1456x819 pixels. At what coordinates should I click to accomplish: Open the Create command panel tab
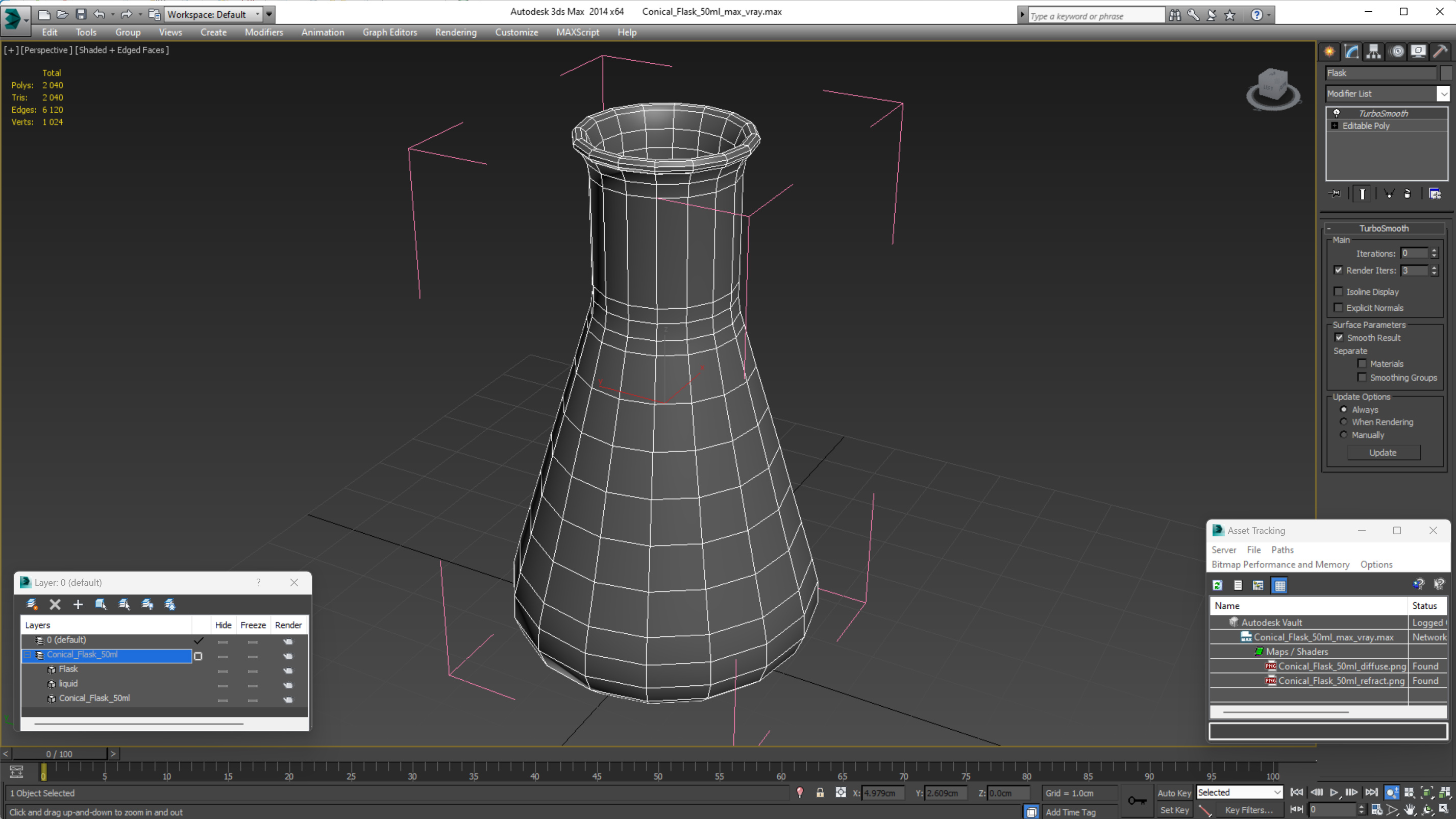tap(1329, 52)
